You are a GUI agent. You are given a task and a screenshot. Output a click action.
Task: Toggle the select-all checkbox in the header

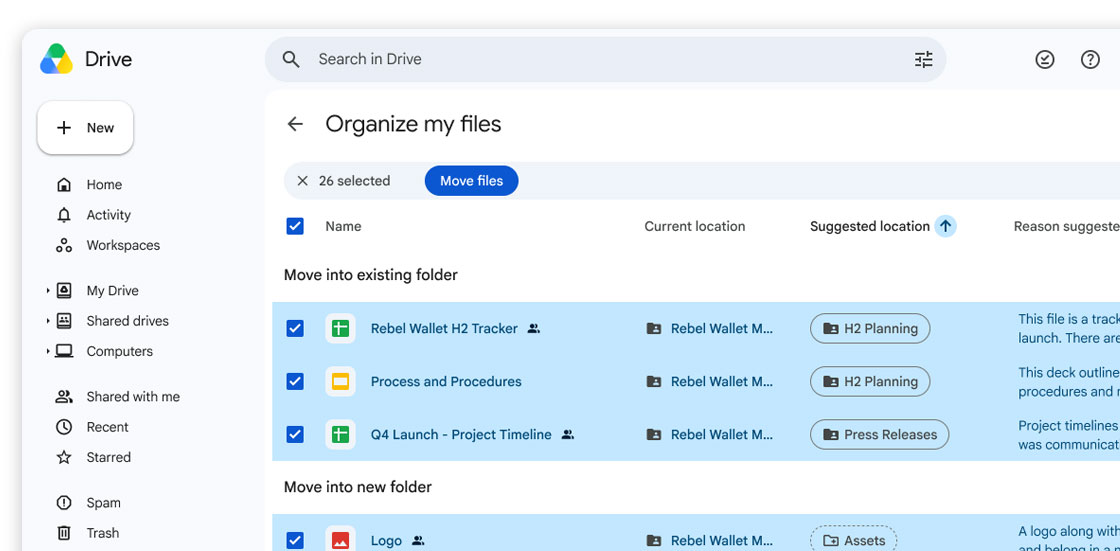pos(295,227)
